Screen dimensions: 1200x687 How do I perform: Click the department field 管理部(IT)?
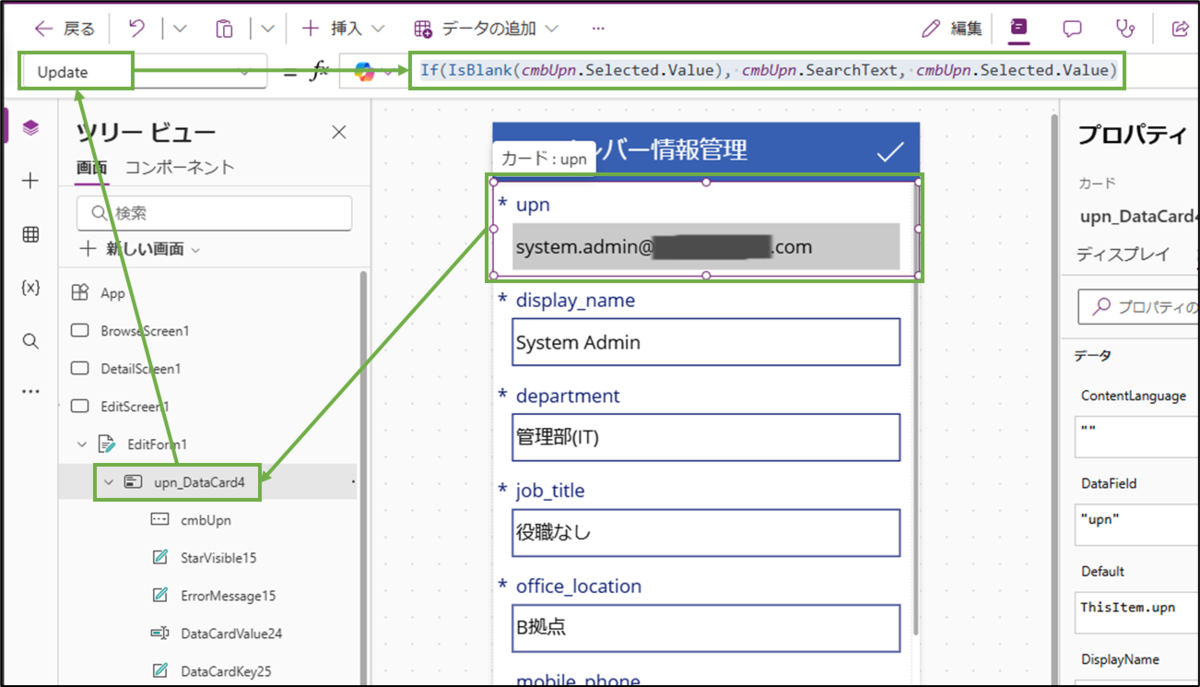click(x=706, y=437)
